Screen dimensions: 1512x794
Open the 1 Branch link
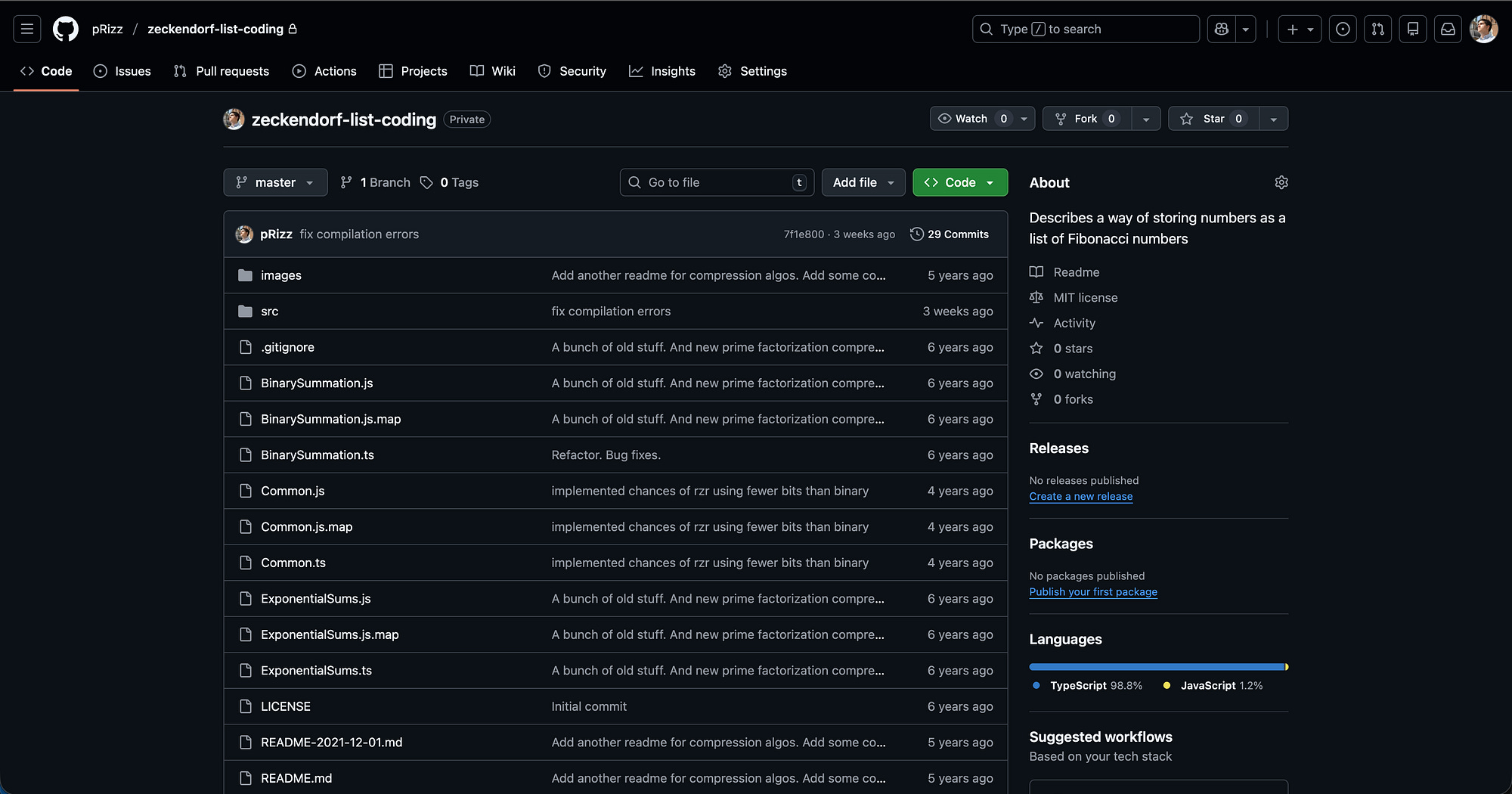click(x=375, y=182)
